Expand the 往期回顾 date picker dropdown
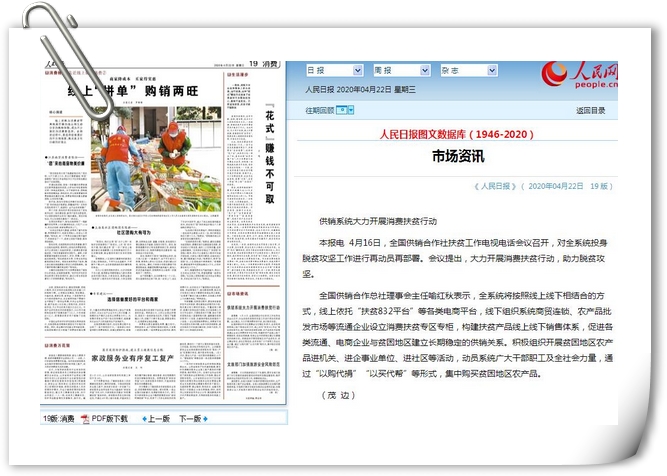 point(351,110)
